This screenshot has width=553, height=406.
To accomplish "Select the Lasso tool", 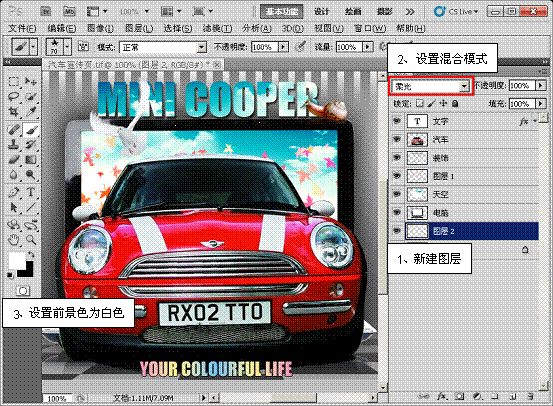I will tap(13, 96).
